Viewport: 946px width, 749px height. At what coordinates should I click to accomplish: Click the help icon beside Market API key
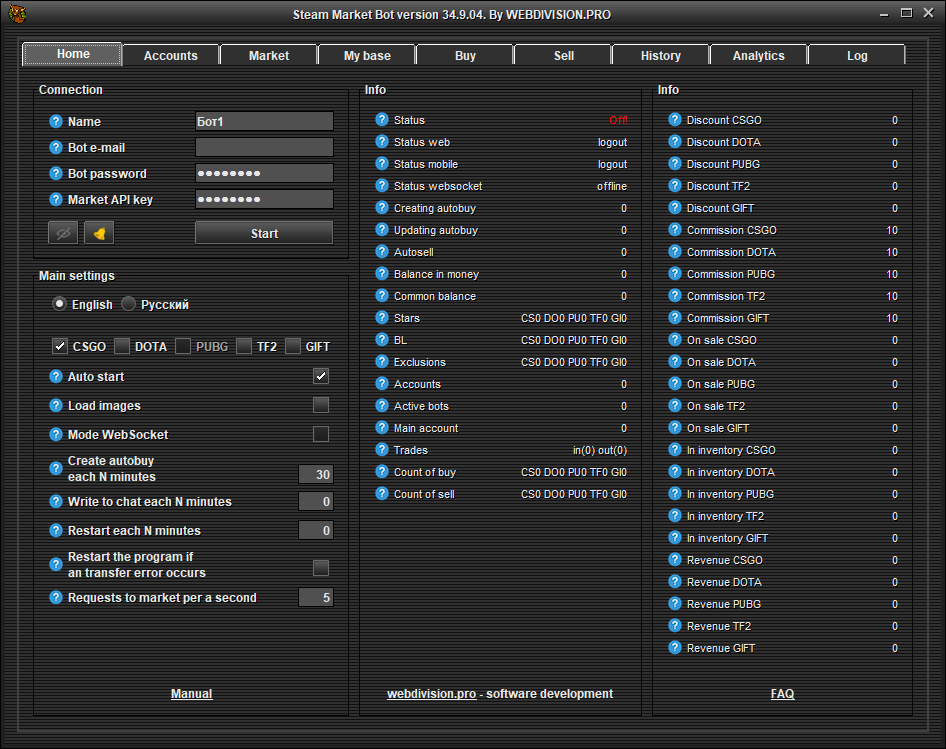pos(56,200)
